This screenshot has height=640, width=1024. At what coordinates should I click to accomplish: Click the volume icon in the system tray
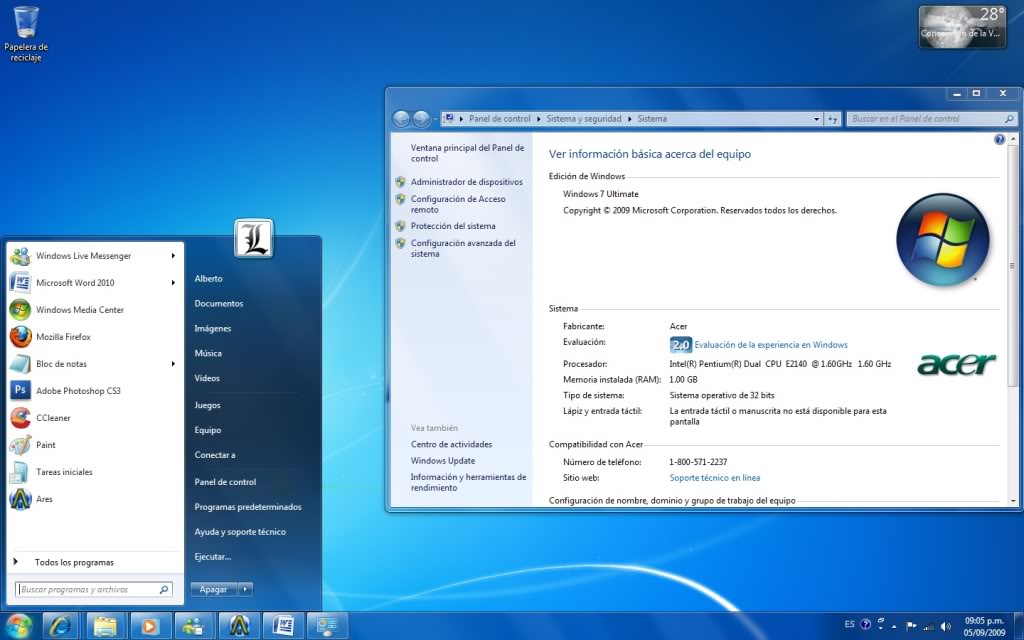[946, 626]
